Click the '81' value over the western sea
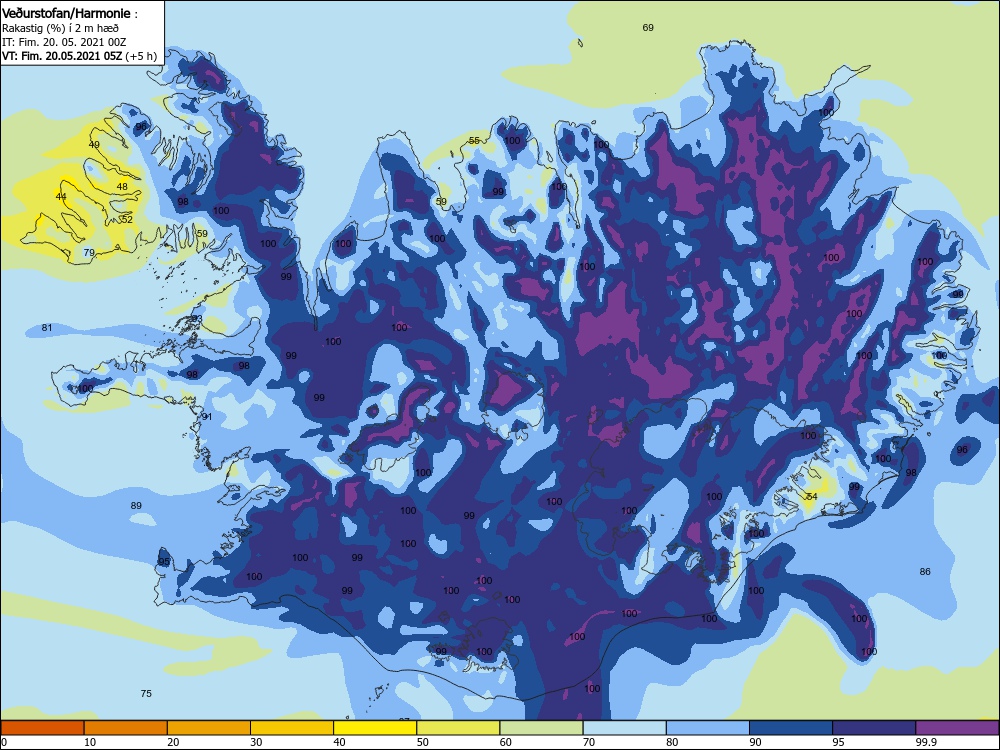1000x750 pixels. [47, 328]
